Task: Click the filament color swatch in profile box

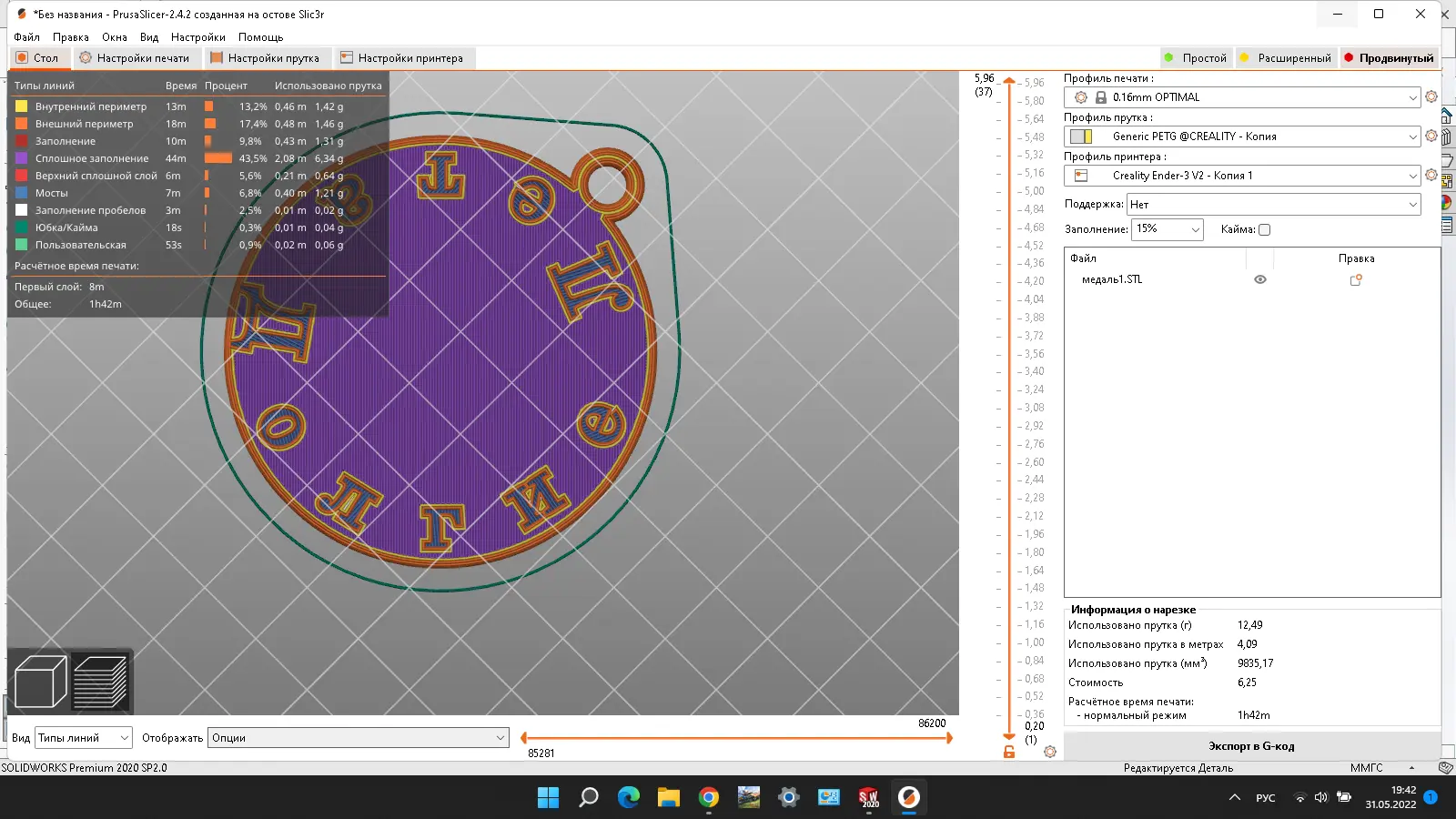Action: point(1081,136)
